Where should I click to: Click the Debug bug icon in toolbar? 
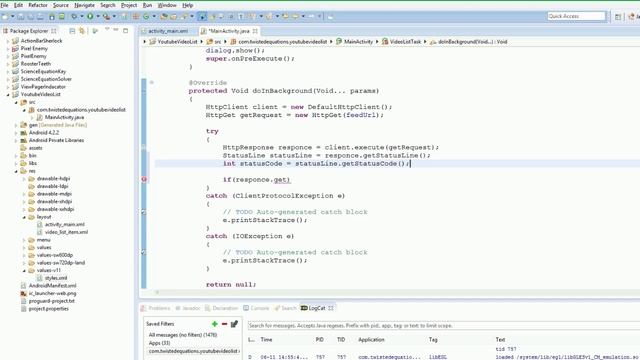74,16
